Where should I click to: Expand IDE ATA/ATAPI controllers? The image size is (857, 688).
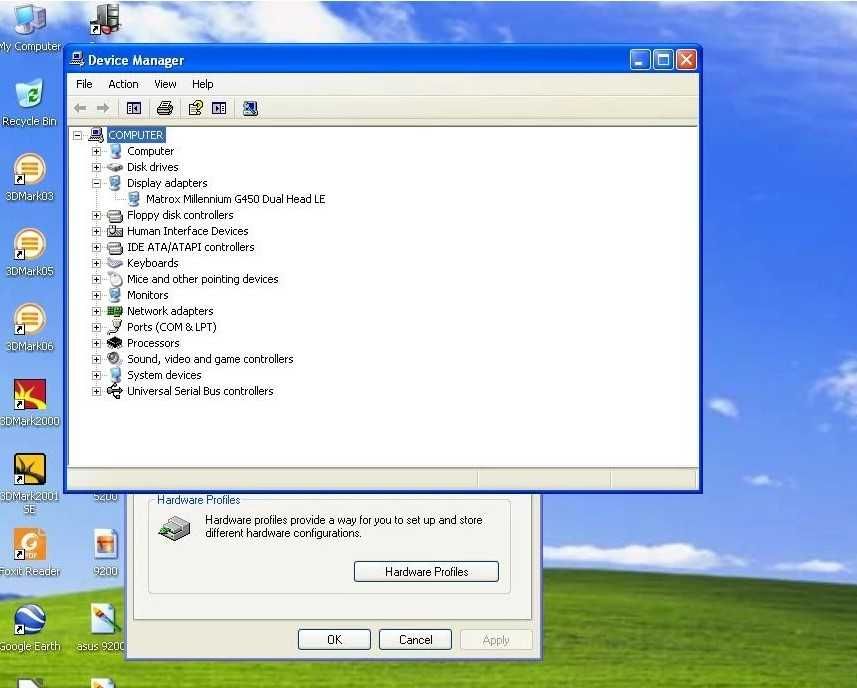click(97, 248)
